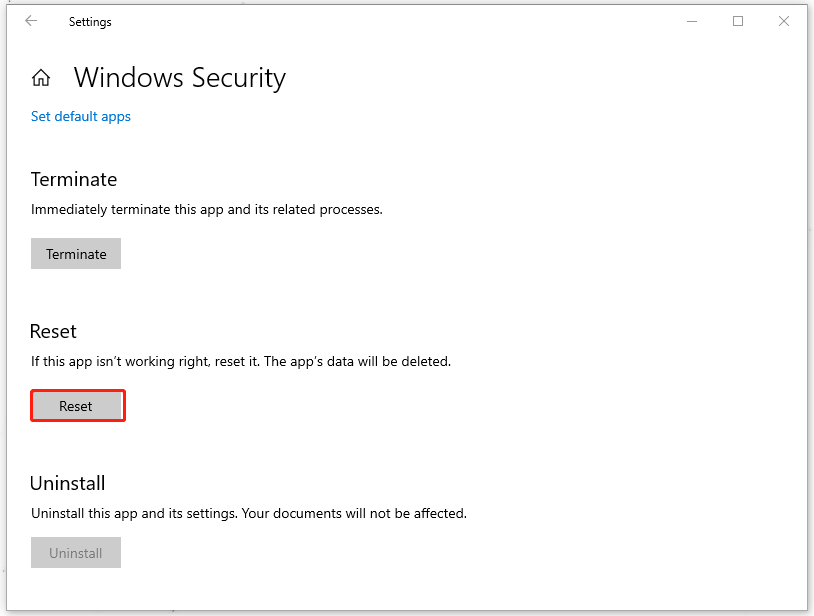Screen dimensions: 814x616
Task: Click the grayed-out Uninstall button
Action: pos(75,552)
